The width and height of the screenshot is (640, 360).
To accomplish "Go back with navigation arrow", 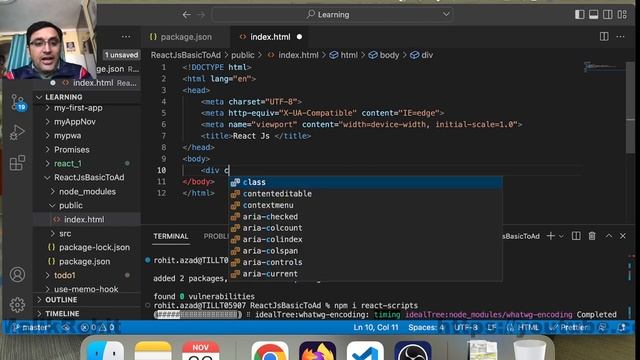I will coord(187,15).
